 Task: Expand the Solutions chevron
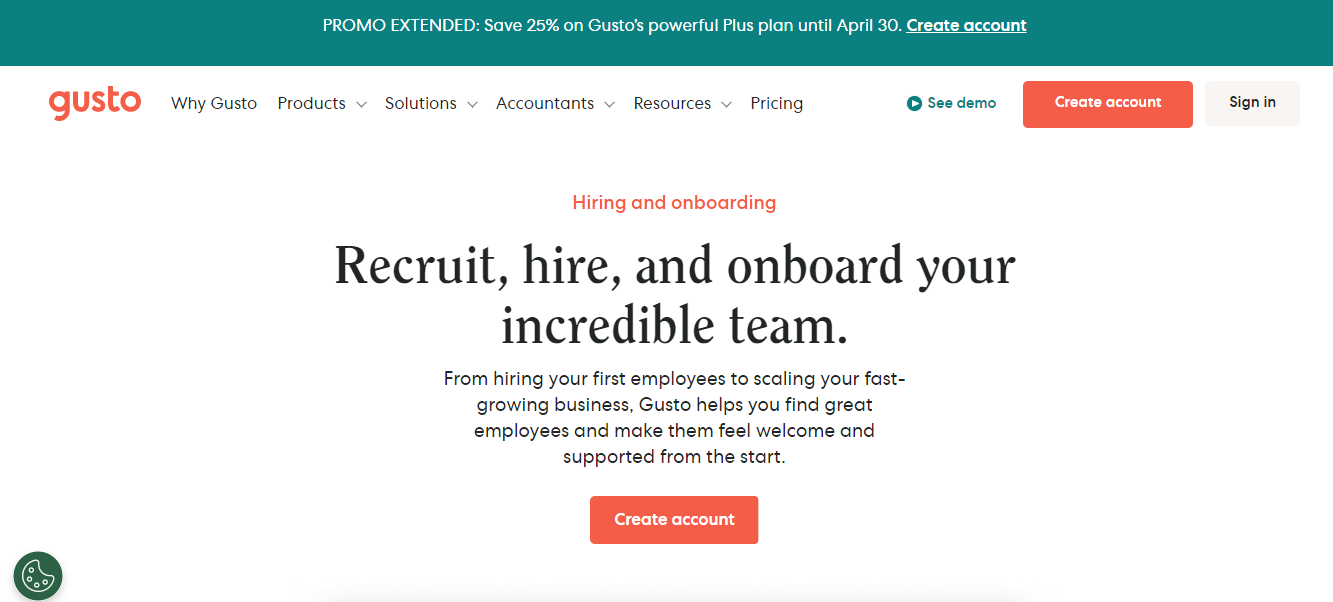(x=472, y=104)
